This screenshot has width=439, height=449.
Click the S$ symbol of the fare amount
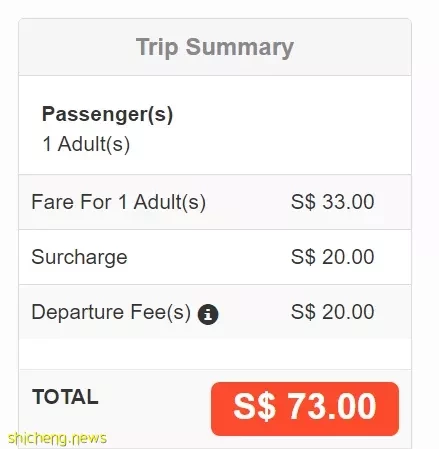(303, 202)
